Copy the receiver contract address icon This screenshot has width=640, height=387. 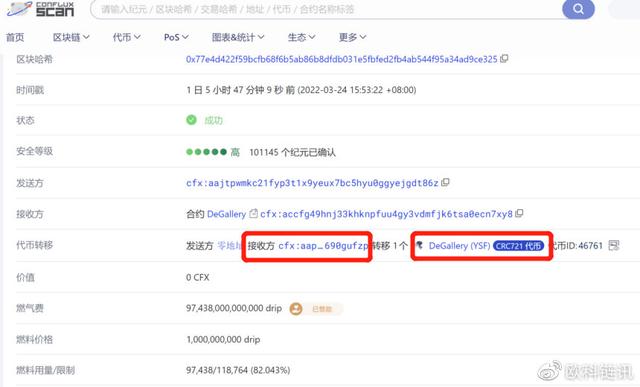[519, 214]
